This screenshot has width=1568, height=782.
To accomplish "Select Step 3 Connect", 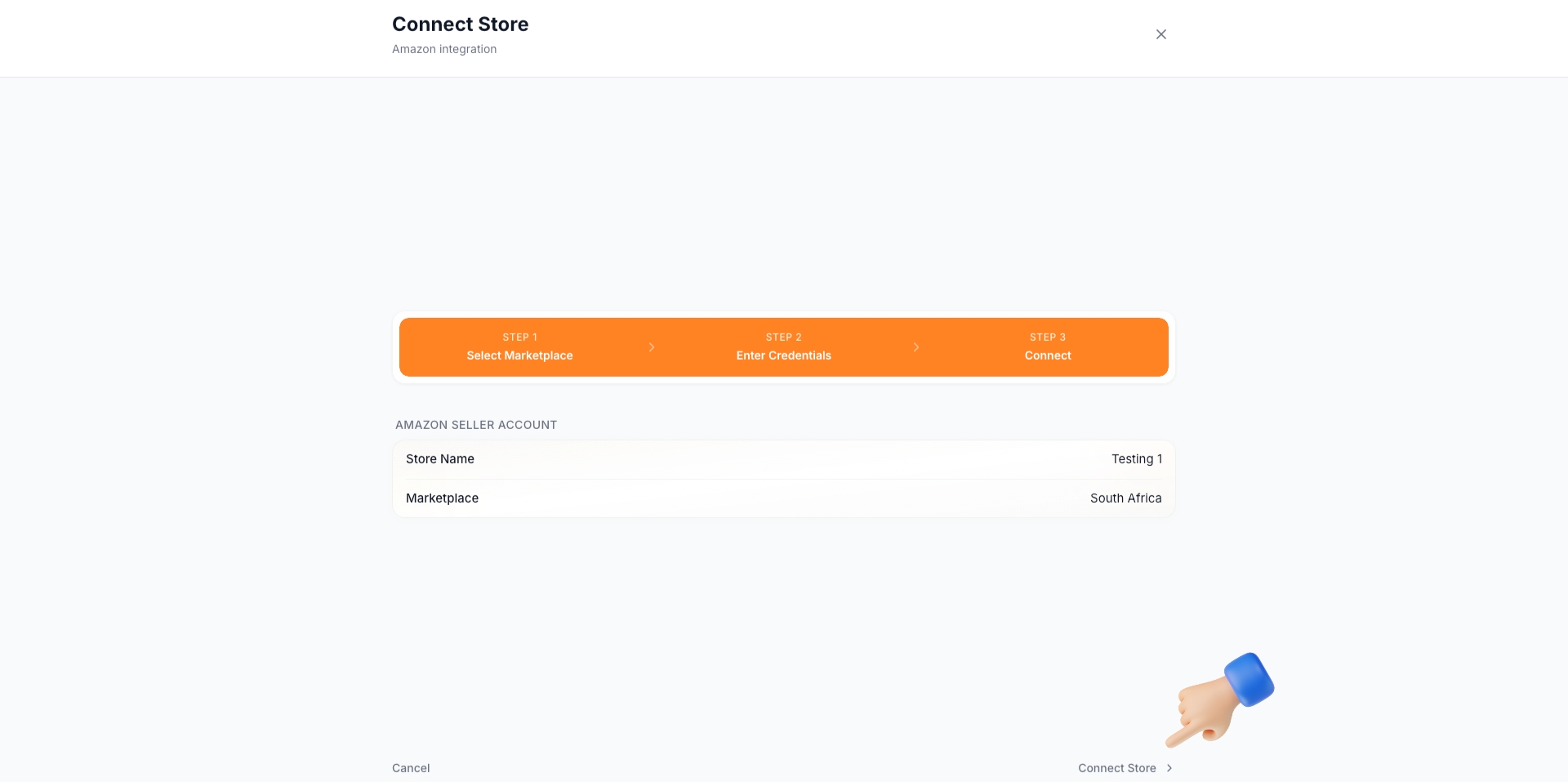I will [x=1048, y=347].
